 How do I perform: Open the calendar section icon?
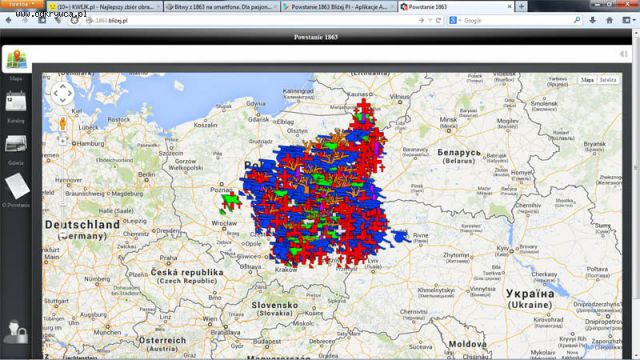coord(16,102)
